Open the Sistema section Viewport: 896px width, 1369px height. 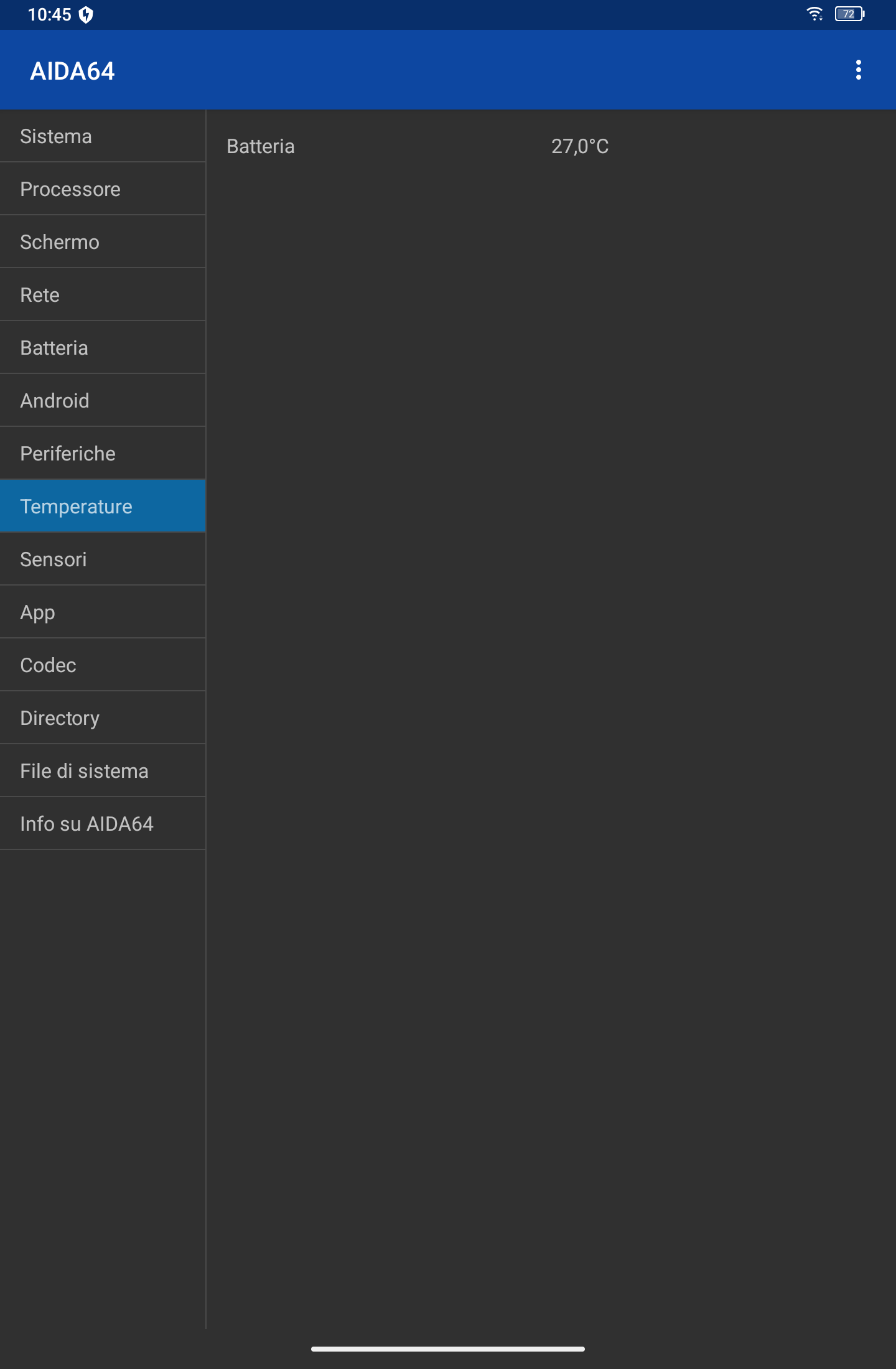pyautogui.click(x=103, y=136)
